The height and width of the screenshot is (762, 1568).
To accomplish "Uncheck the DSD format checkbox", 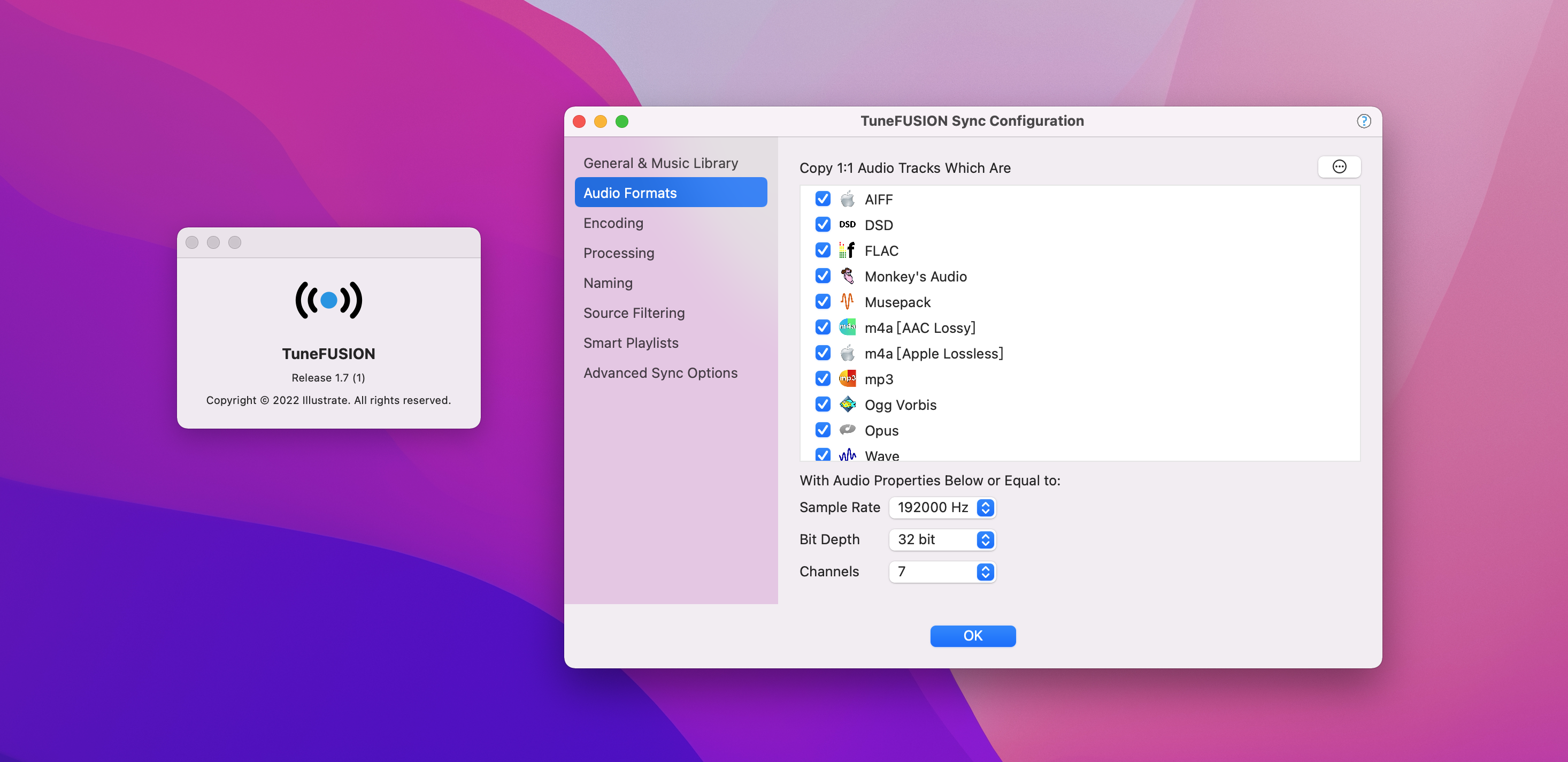I will click(x=823, y=225).
